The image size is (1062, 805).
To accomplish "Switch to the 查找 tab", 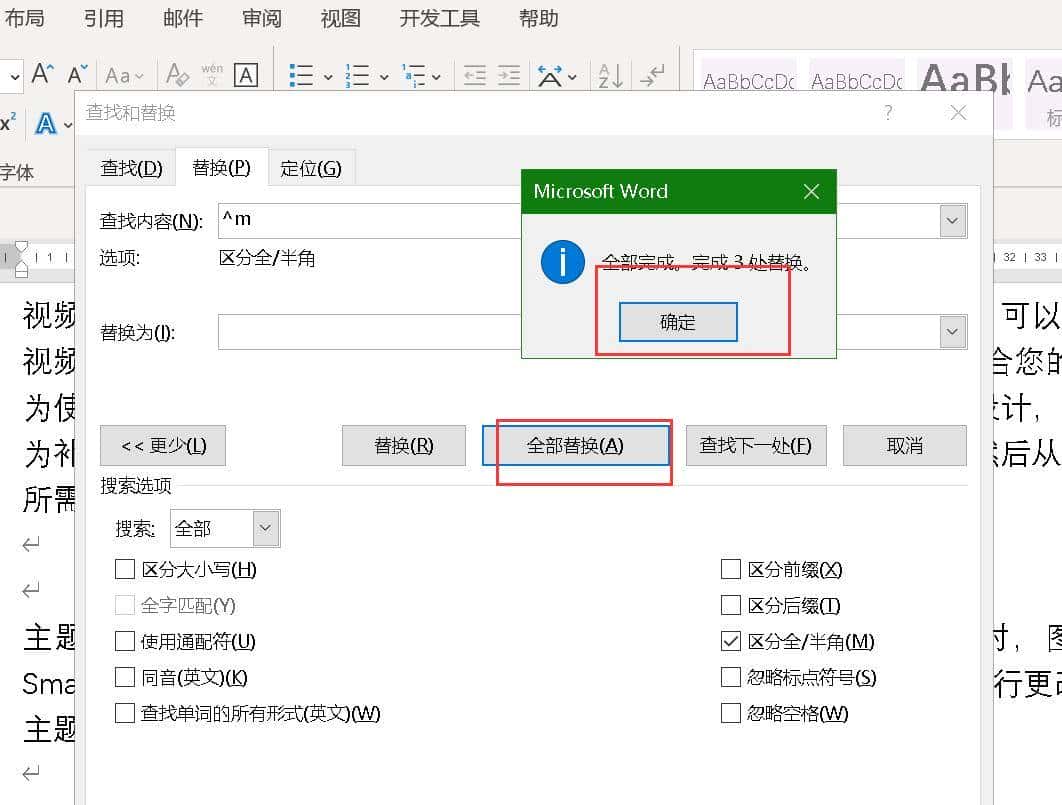I will [x=130, y=167].
